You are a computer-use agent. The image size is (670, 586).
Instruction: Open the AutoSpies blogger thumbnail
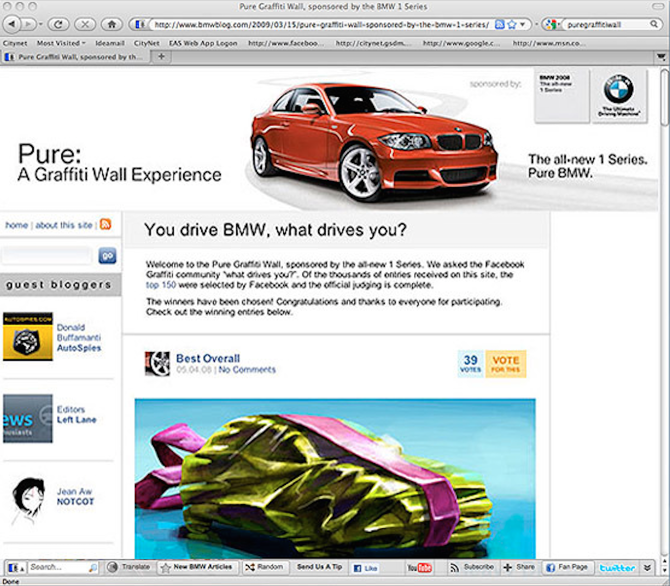28,336
